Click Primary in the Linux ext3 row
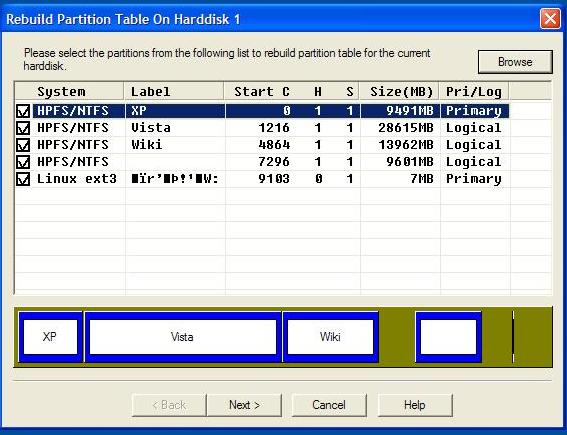 point(474,179)
